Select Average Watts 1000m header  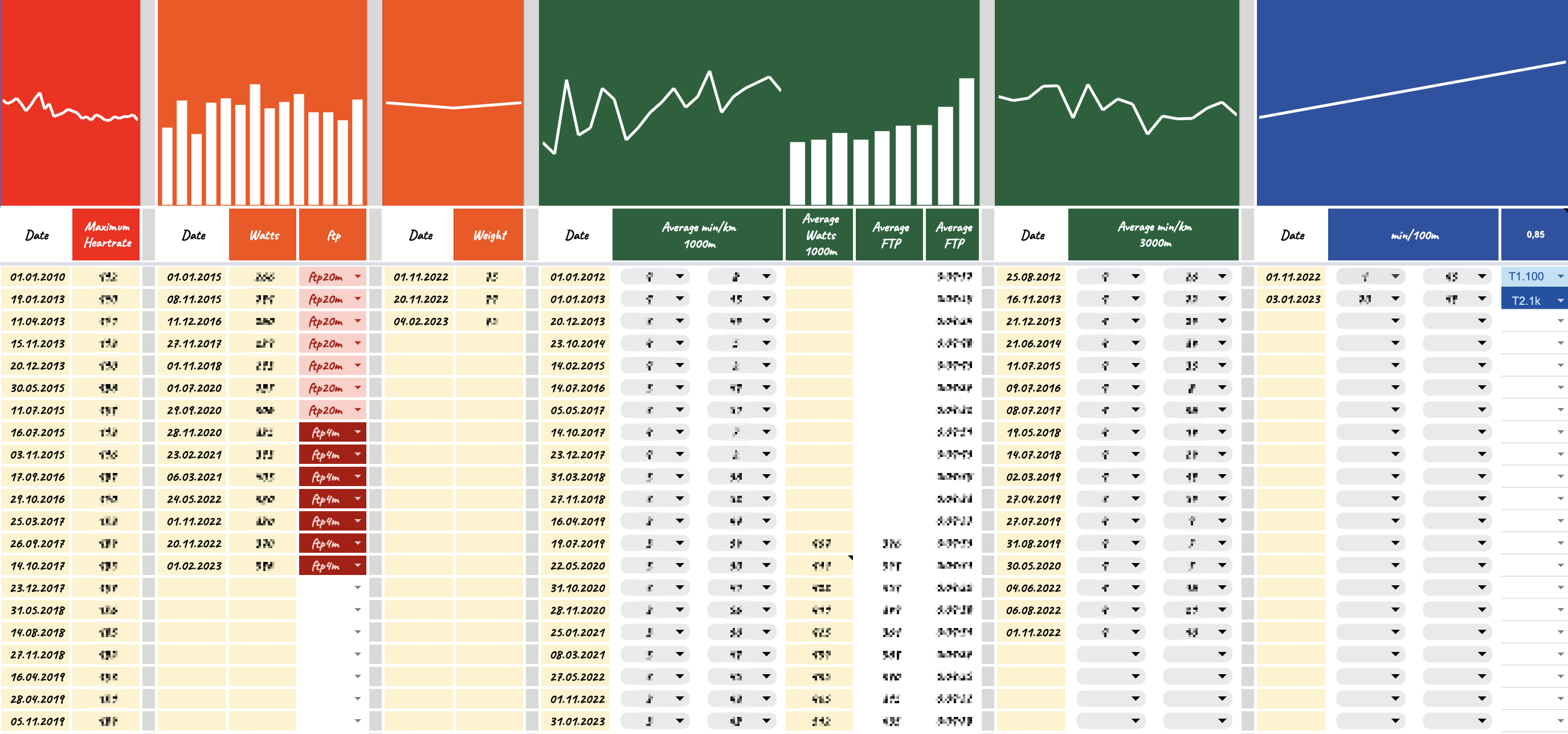819,235
